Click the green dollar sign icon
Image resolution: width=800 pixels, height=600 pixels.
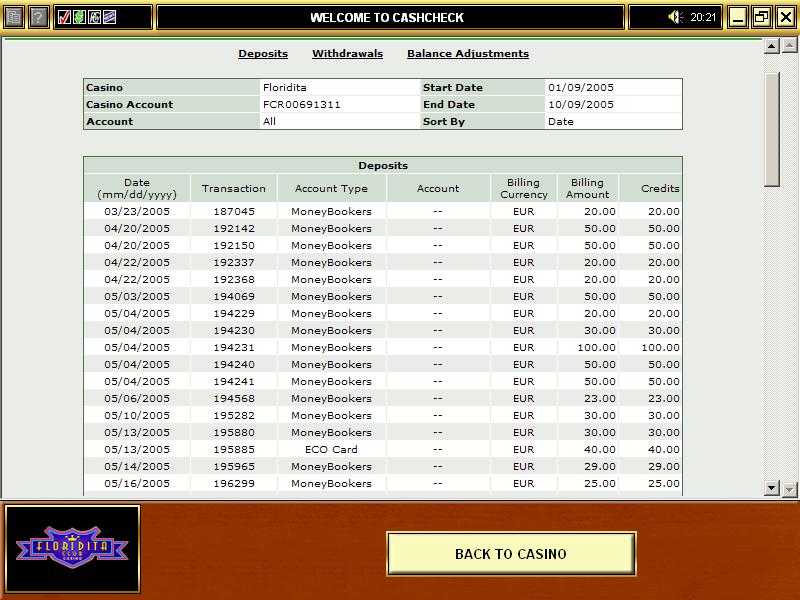coord(79,17)
